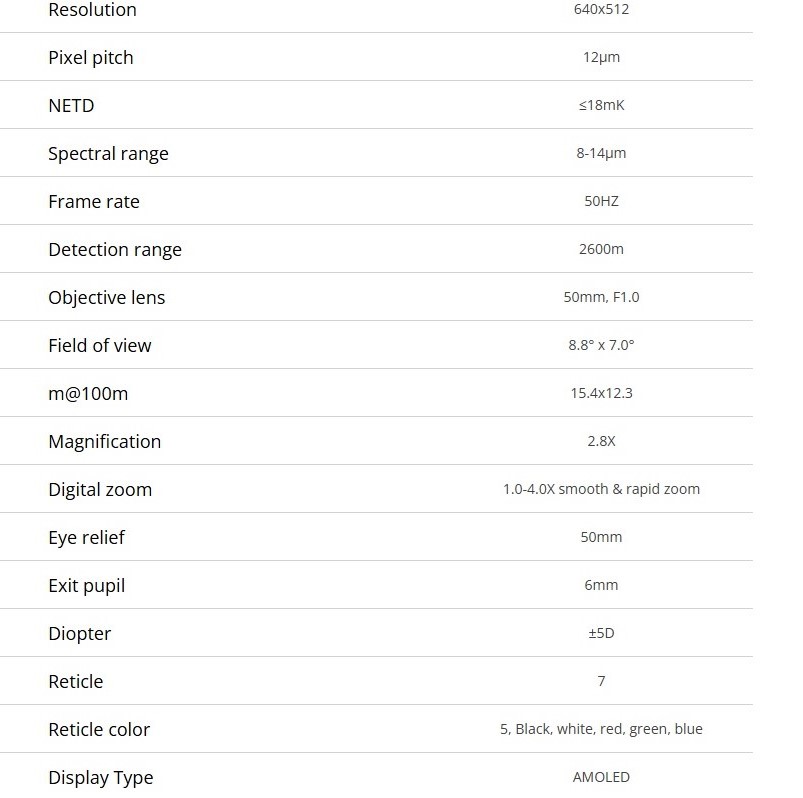803x798 pixels.
Task: Click the NETD row label
Action: click(71, 106)
